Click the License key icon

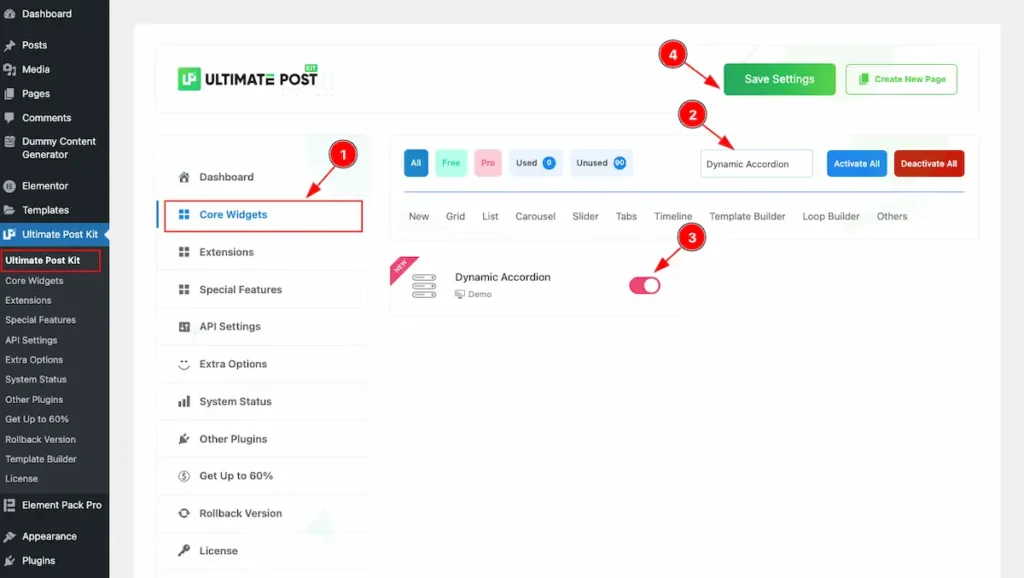coord(184,550)
